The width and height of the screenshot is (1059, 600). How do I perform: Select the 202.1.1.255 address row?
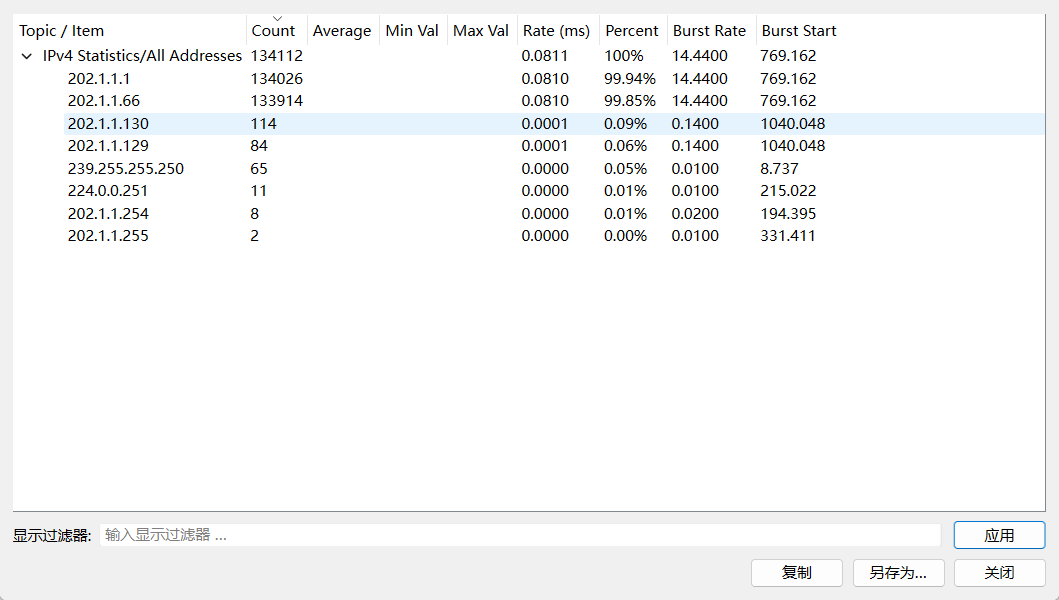click(x=529, y=236)
